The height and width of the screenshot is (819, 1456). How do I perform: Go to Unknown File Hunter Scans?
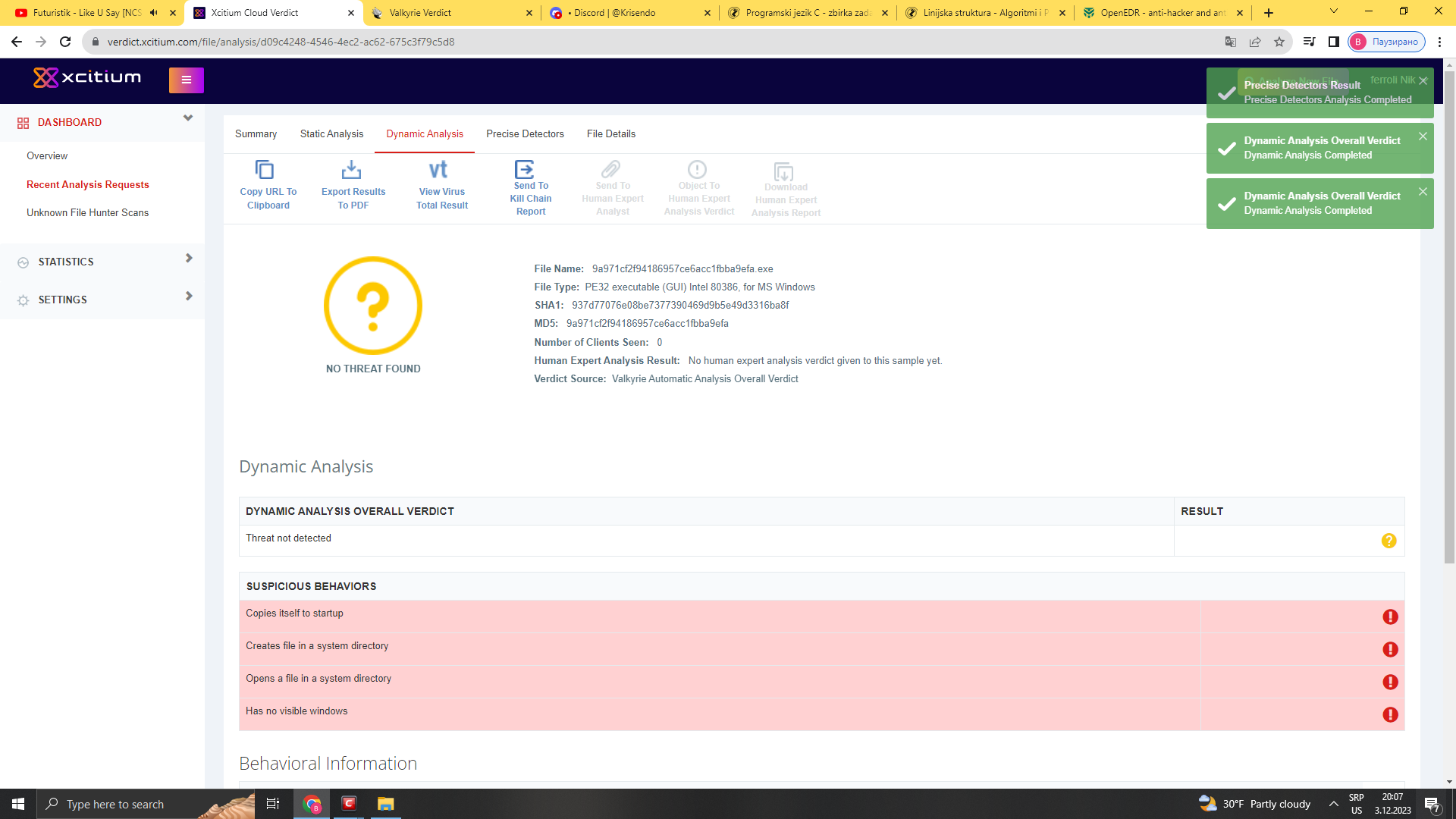(88, 213)
